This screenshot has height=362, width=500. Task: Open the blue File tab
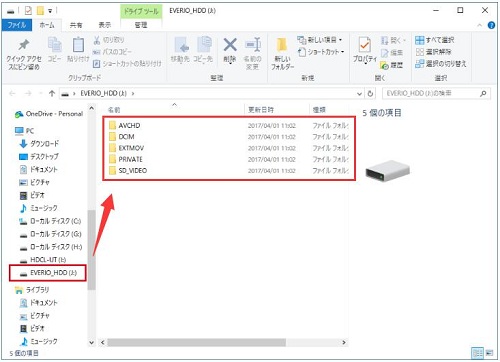(x=17, y=25)
